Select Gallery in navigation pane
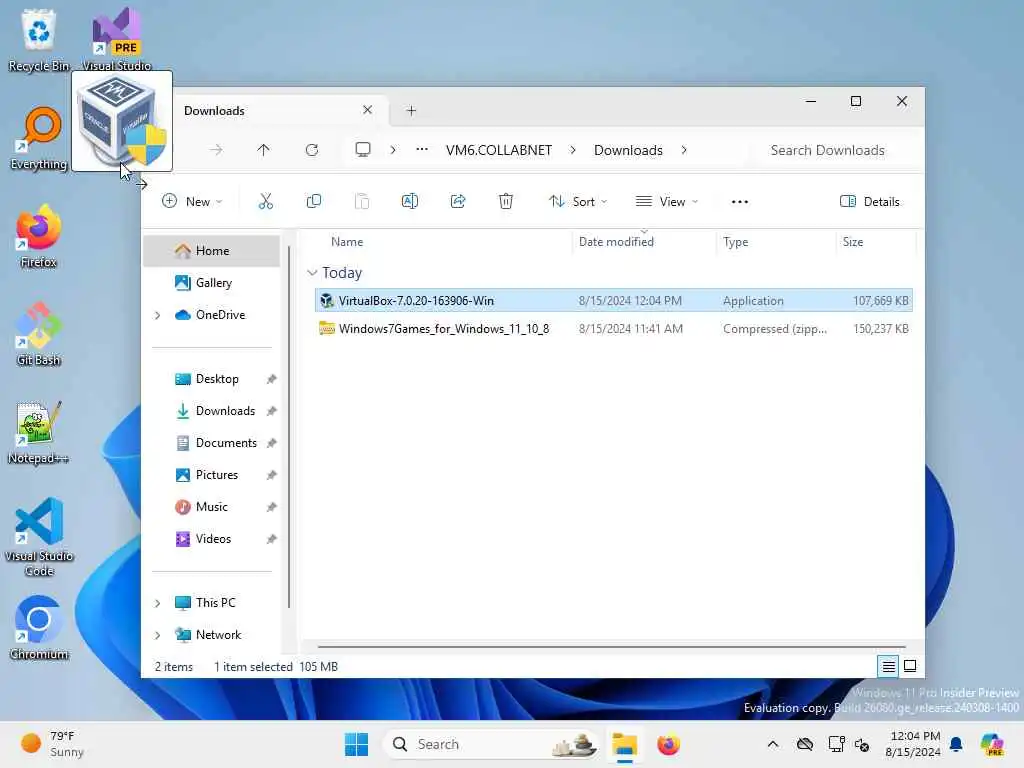 point(212,283)
